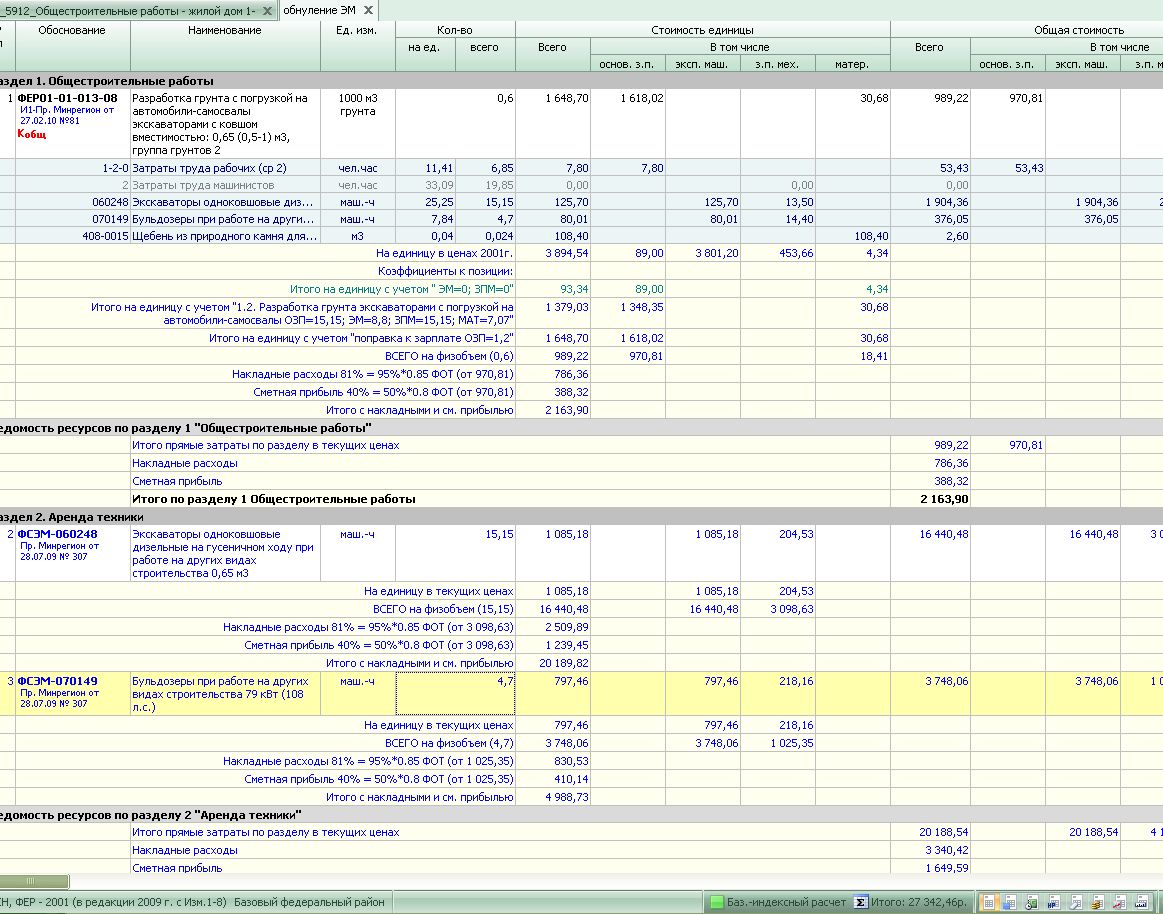Click the last status bar icon with ruler
1163x914 pixels.
point(1141,903)
